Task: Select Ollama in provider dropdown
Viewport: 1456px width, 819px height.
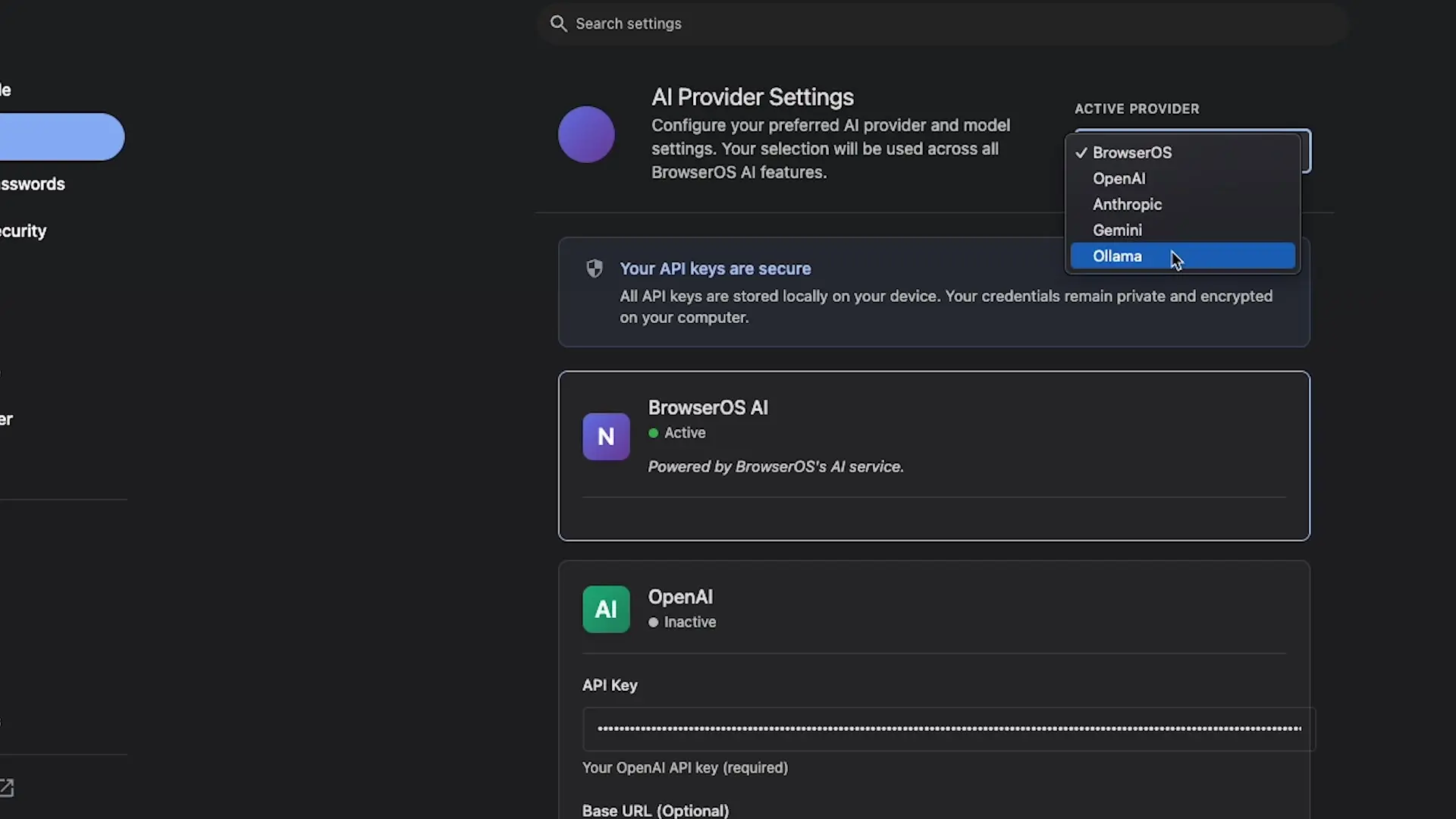Action: click(1182, 256)
